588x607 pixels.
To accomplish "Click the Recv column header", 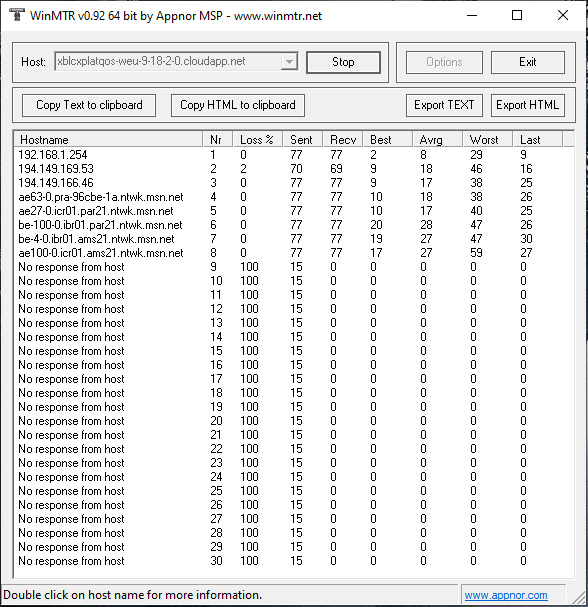I will pyautogui.click(x=343, y=140).
